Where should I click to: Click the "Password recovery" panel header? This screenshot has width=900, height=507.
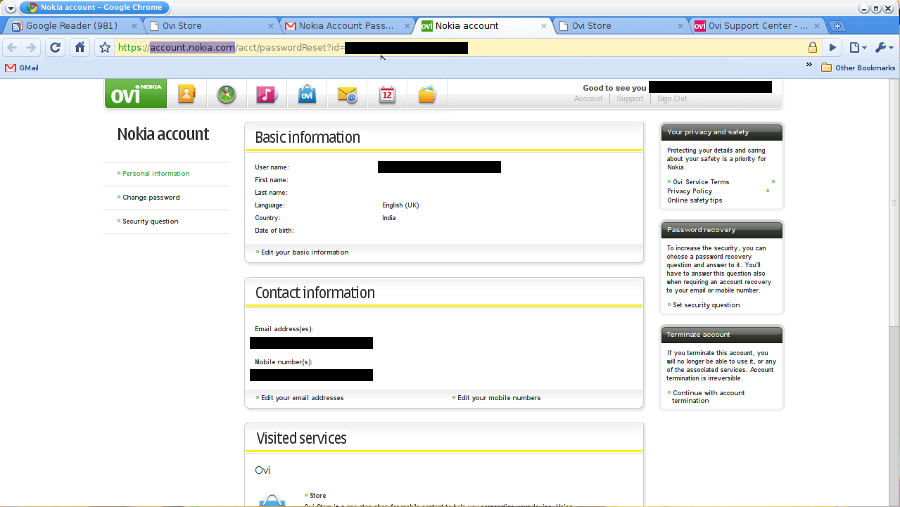[721, 230]
